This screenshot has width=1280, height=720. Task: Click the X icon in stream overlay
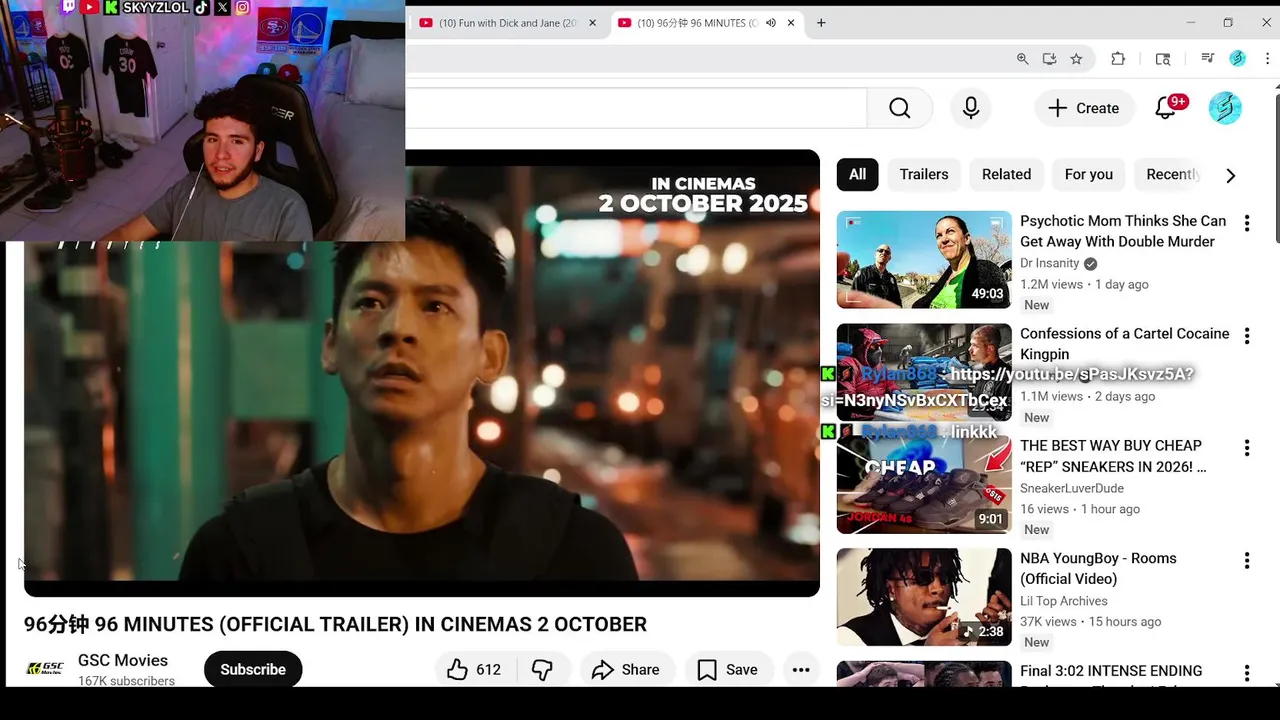[x=222, y=7]
